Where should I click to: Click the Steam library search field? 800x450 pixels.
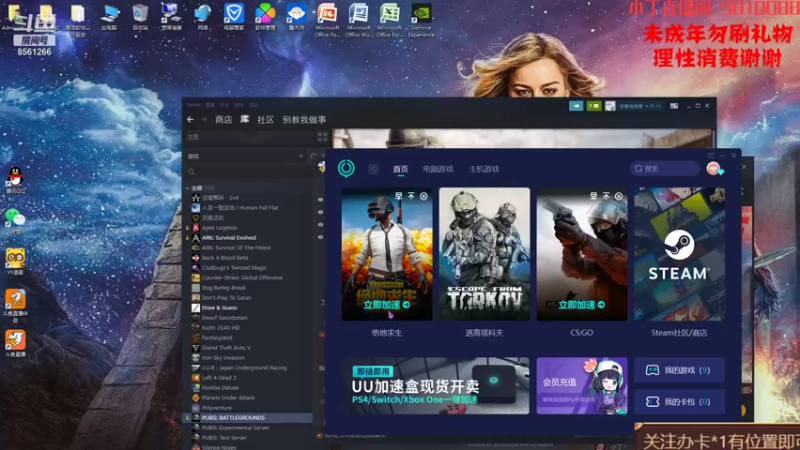[249, 172]
